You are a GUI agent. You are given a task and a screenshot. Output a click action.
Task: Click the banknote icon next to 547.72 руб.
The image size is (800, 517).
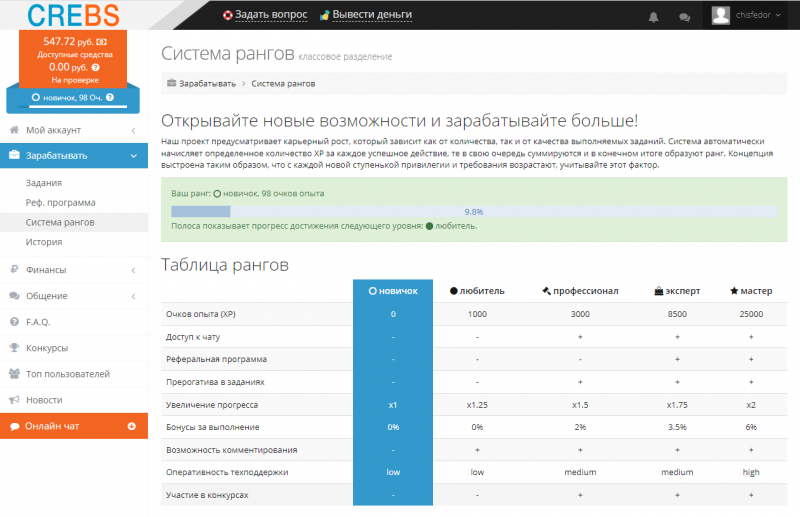point(102,42)
